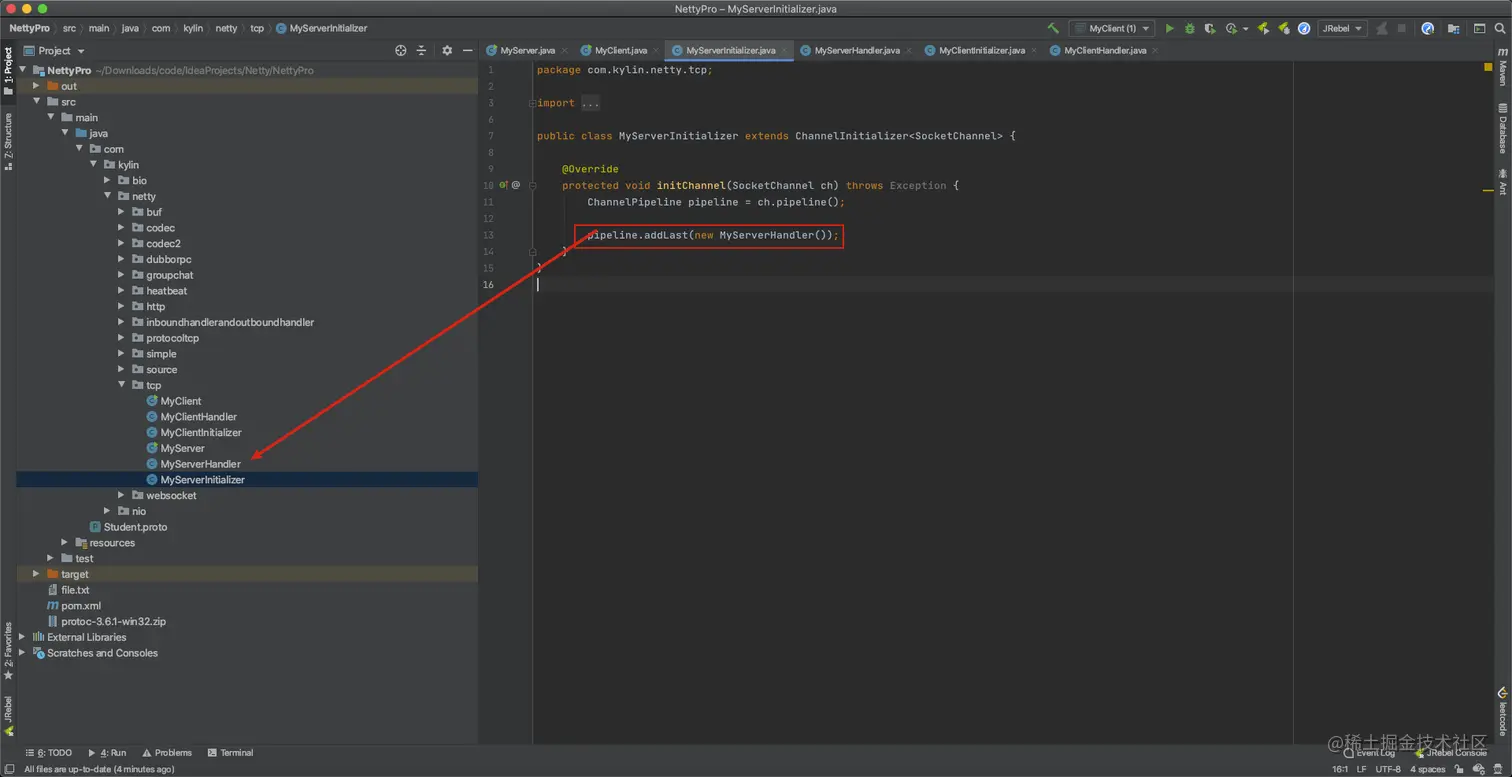Expand the out folder

point(36,86)
